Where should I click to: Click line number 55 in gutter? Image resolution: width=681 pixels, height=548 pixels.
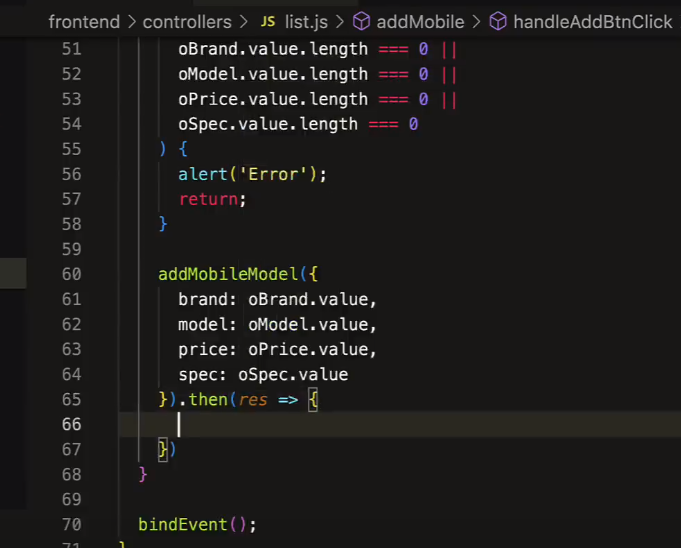tap(72, 149)
